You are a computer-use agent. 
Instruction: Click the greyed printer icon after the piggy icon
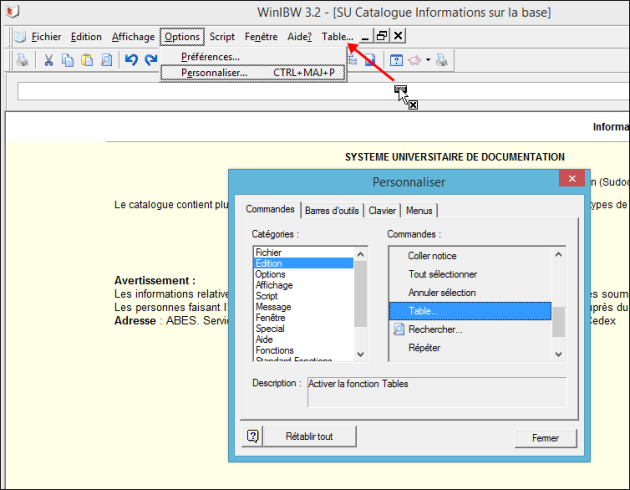(442, 60)
